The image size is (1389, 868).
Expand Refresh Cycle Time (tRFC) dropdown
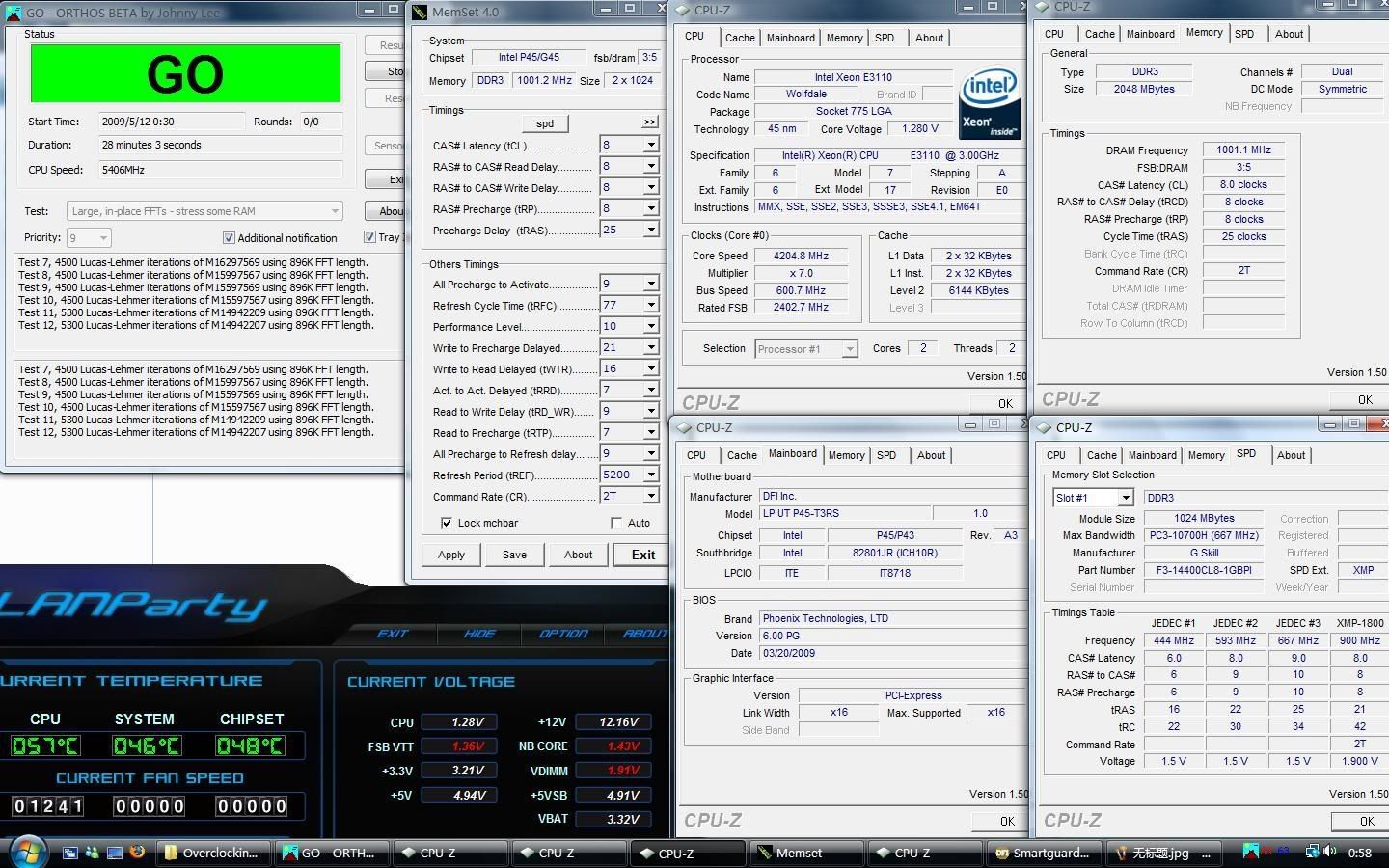click(x=651, y=306)
